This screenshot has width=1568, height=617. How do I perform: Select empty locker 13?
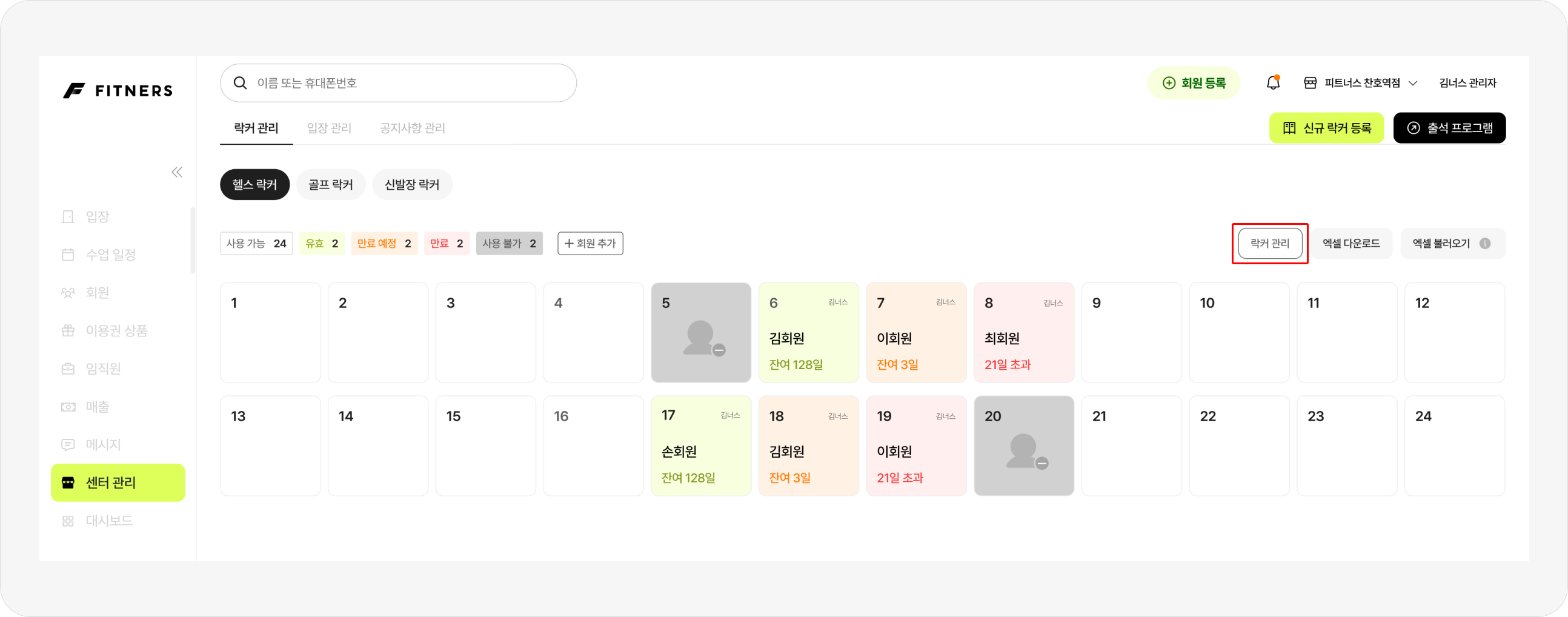point(270,446)
